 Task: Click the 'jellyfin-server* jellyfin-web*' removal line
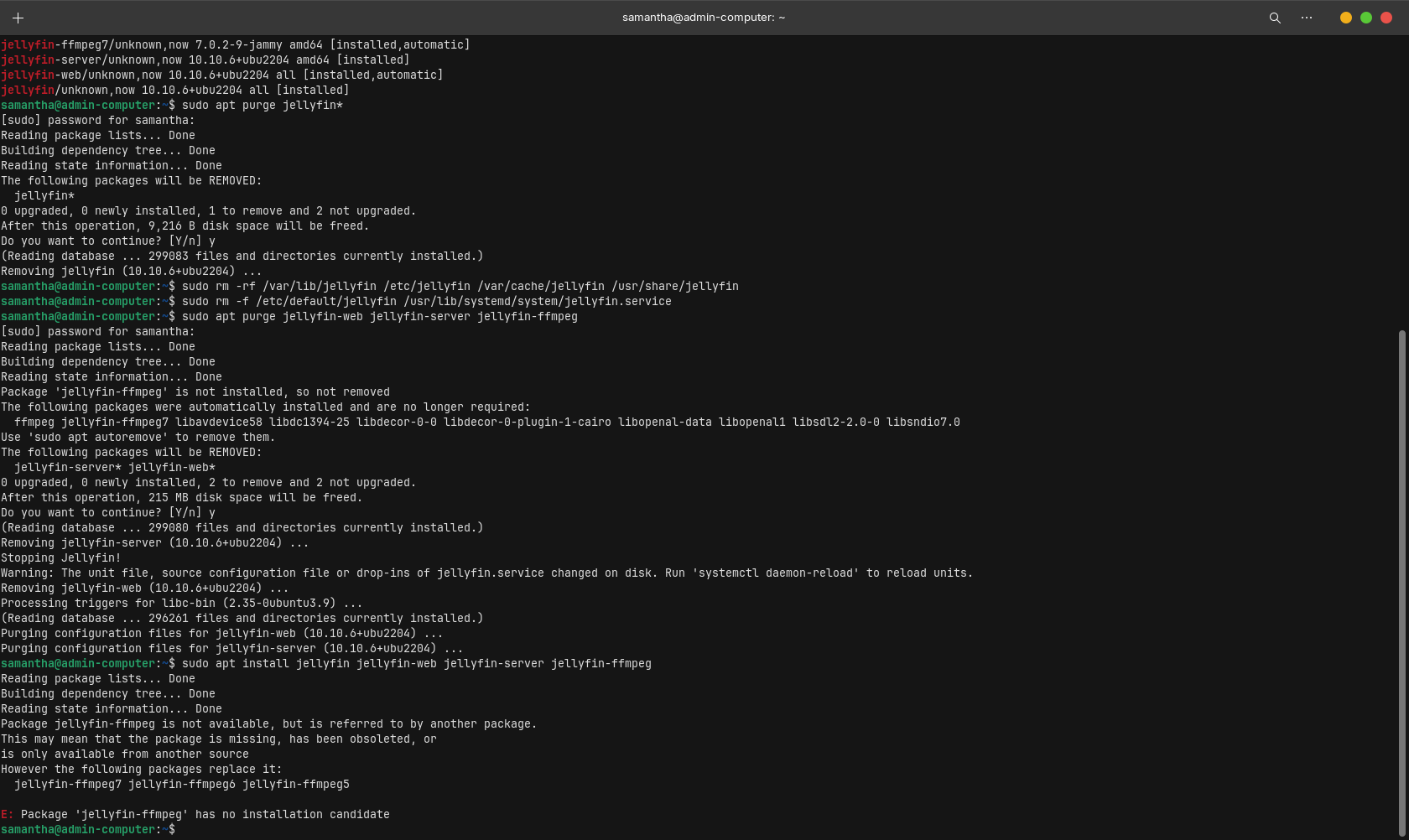(x=114, y=468)
